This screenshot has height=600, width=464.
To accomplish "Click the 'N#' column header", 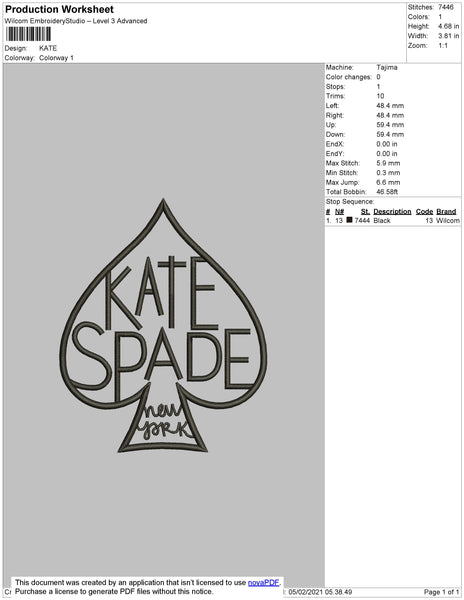I will (339, 211).
